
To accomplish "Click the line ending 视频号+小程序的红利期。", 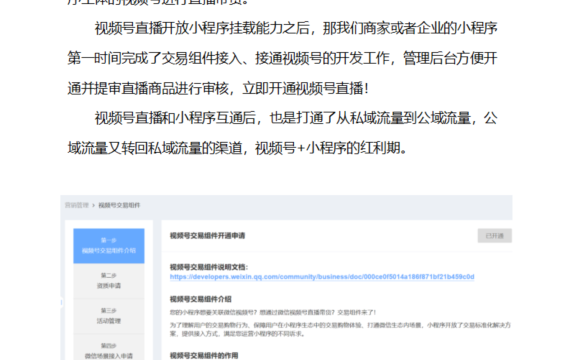I will [x=237, y=148].
